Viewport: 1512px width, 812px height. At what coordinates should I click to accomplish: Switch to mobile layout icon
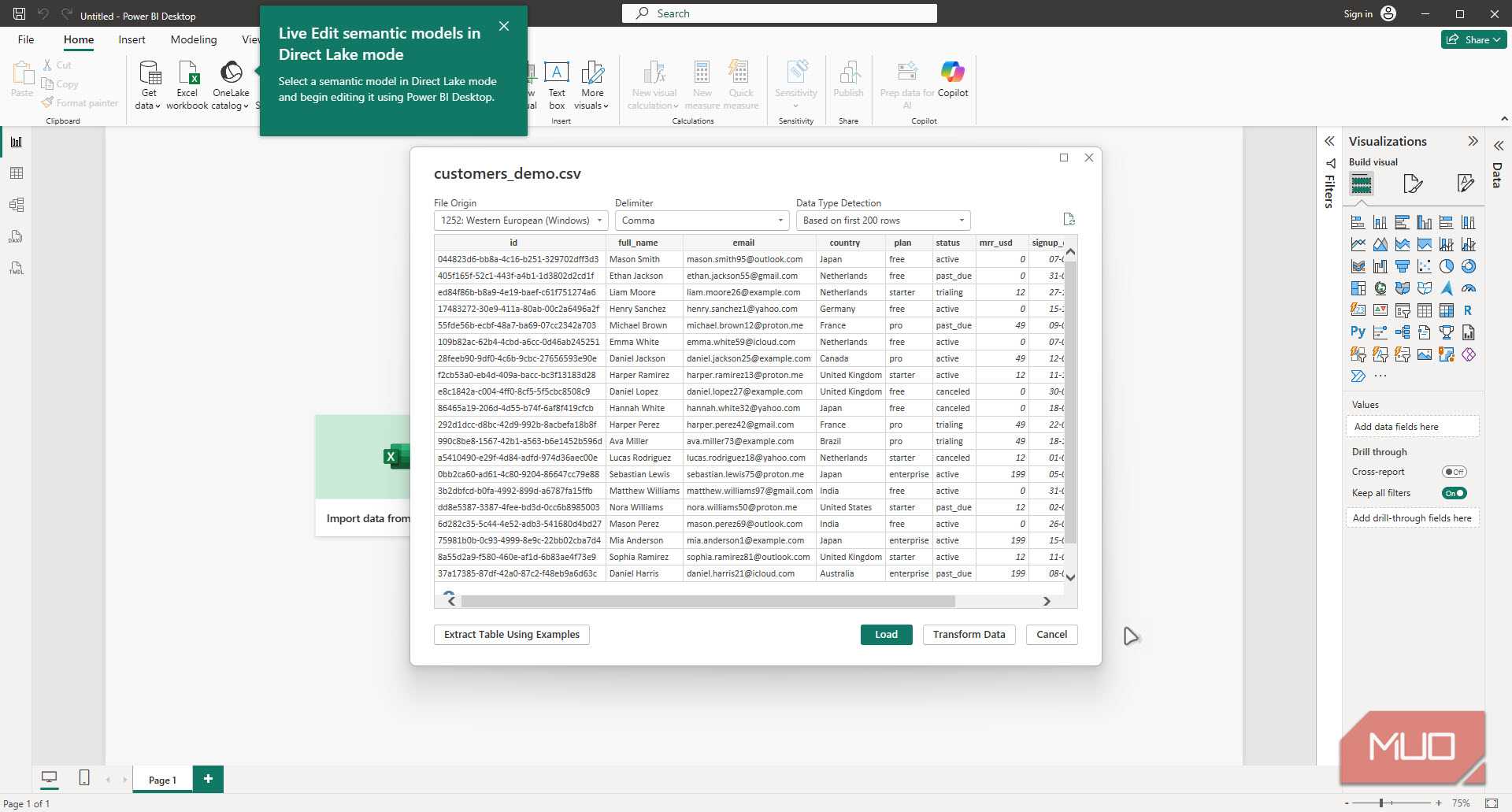[x=84, y=778]
